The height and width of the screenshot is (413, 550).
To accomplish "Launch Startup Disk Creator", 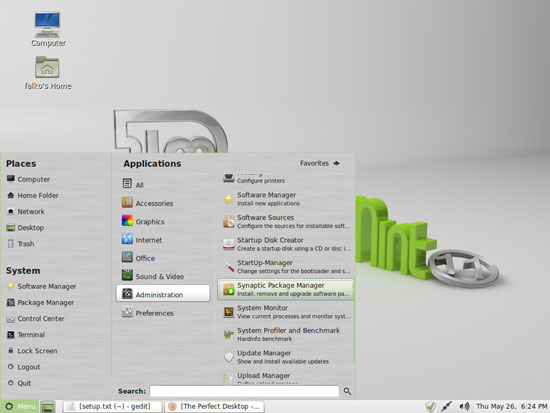I will (286, 244).
